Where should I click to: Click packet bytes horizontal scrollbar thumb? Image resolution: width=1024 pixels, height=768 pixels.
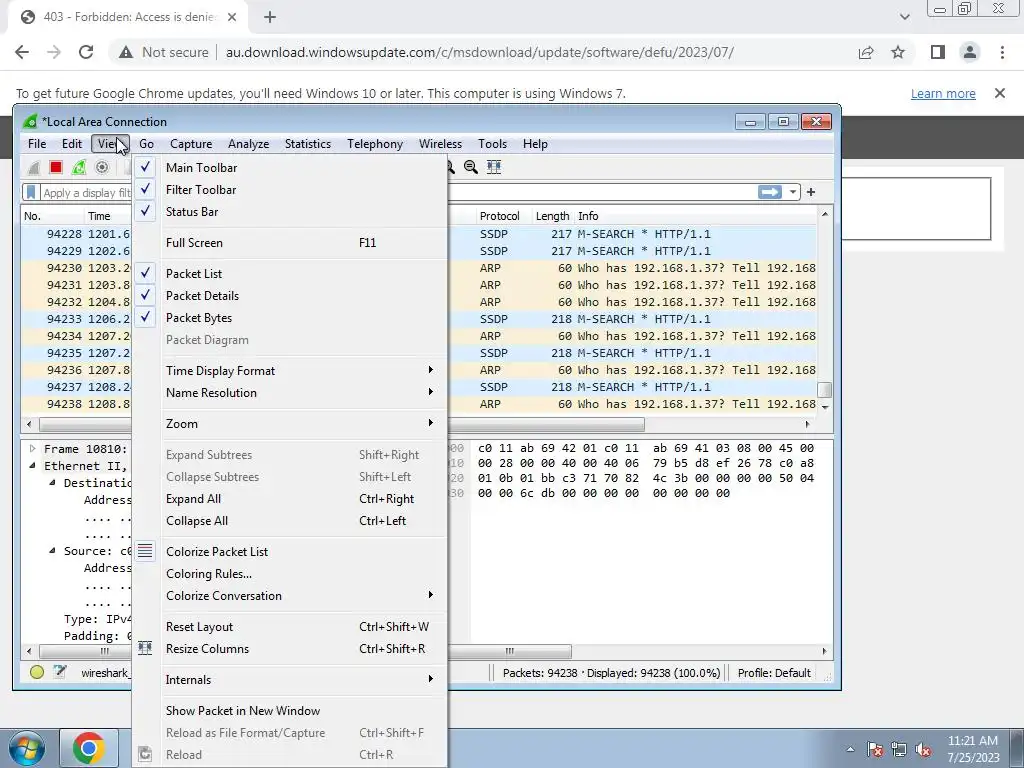[509, 651]
